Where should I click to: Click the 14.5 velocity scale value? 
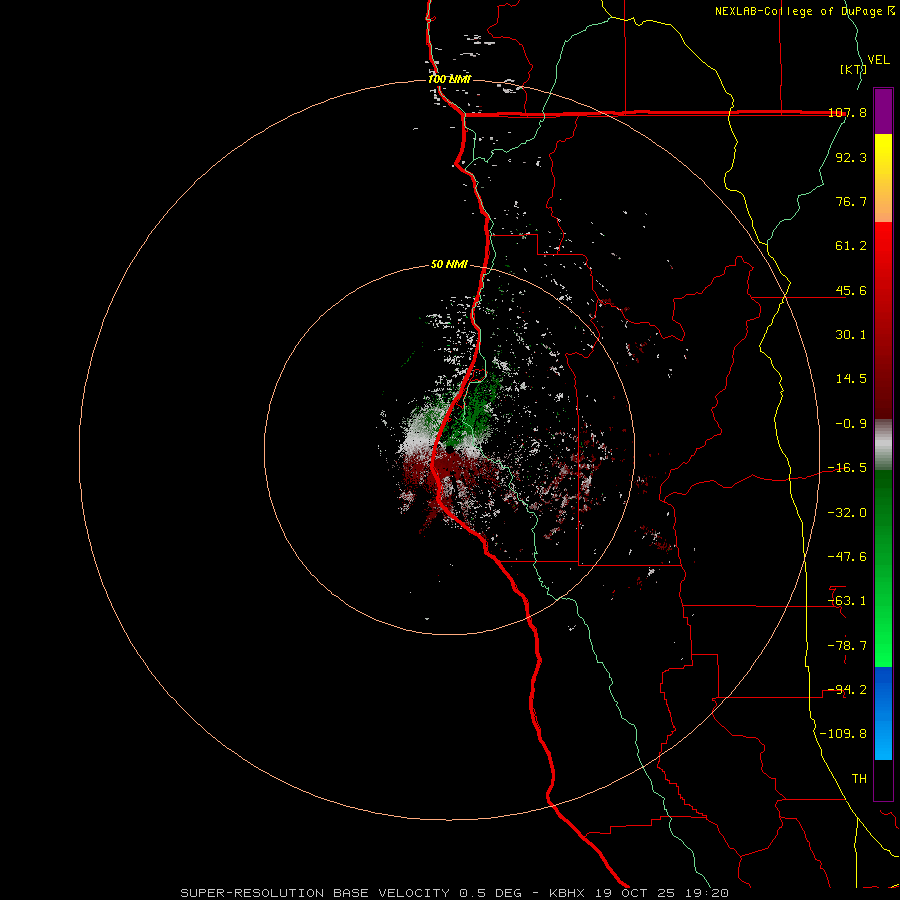[851, 379]
